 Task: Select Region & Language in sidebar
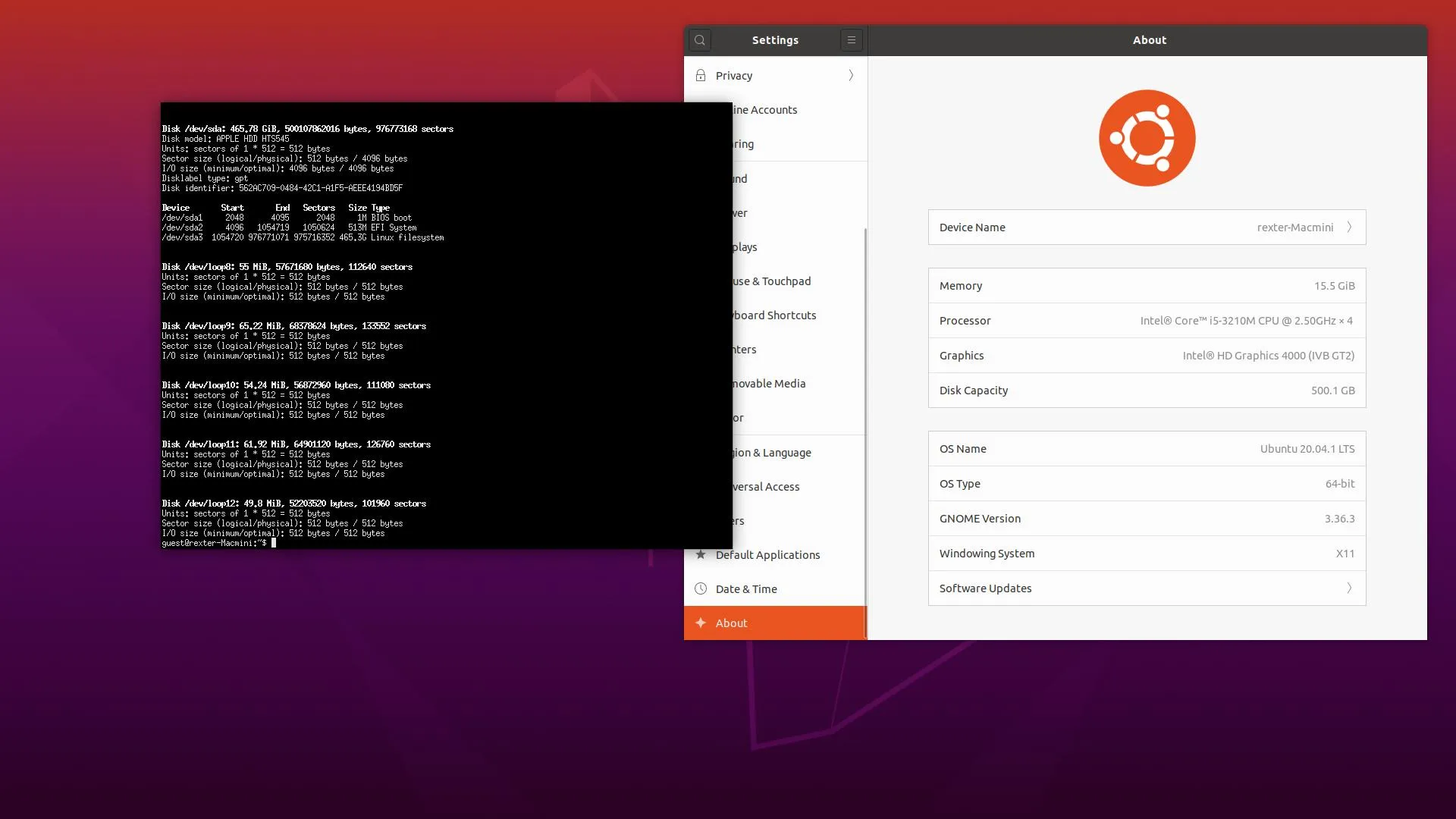[781, 453]
